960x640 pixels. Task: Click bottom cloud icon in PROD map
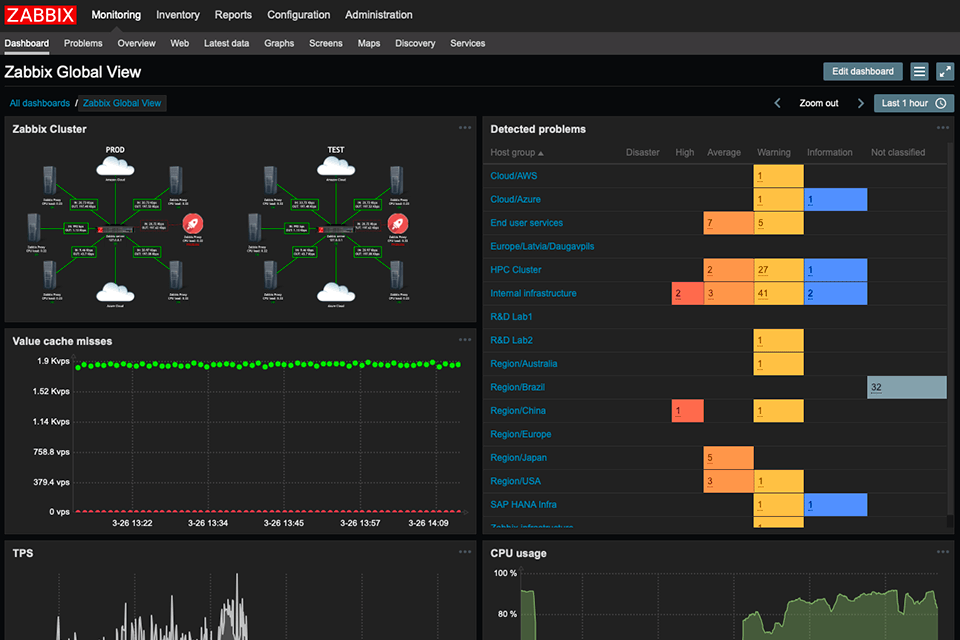115,292
